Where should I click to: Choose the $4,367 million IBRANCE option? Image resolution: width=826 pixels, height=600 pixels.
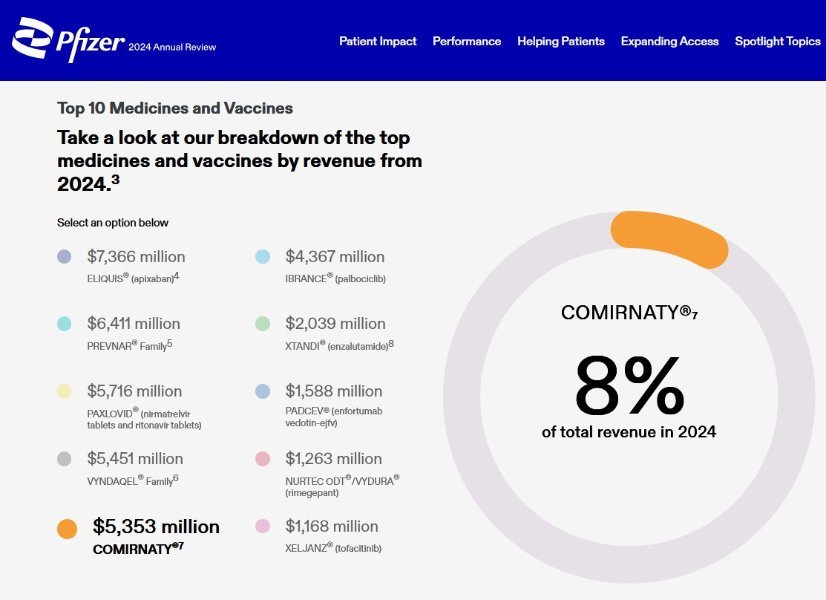tap(335, 257)
